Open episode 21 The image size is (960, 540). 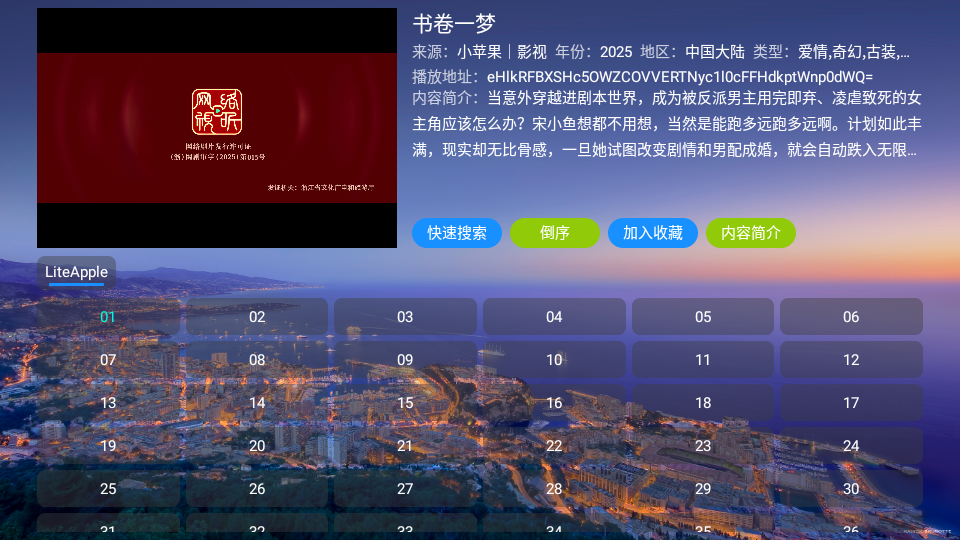pos(405,446)
